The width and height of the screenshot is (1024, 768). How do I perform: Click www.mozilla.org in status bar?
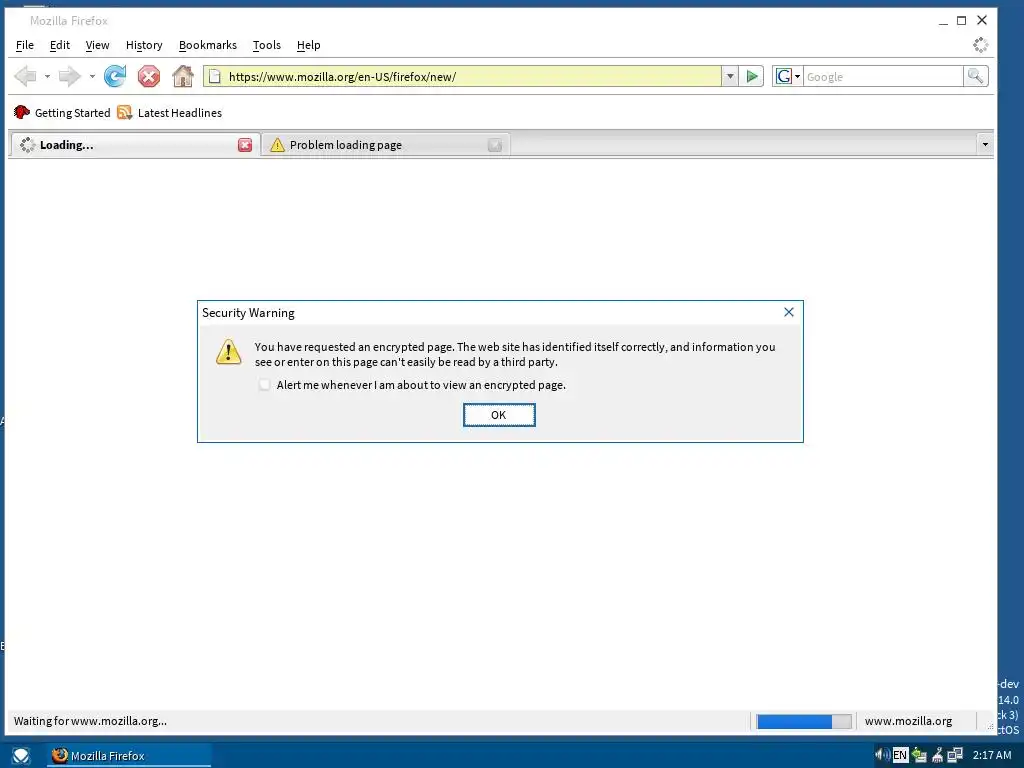(908, 721)
